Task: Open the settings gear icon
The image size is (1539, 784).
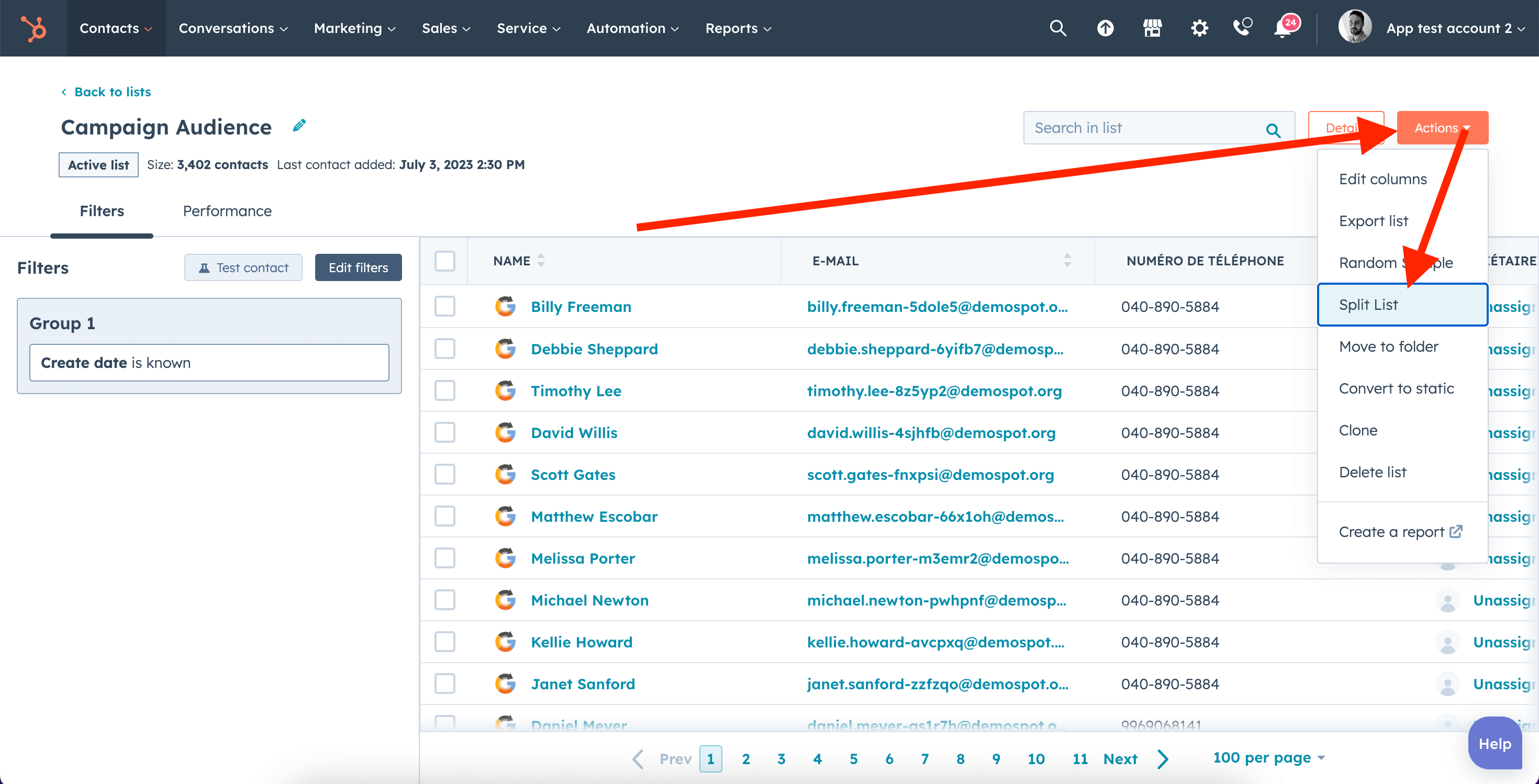Action: [x=1199, y=28]
